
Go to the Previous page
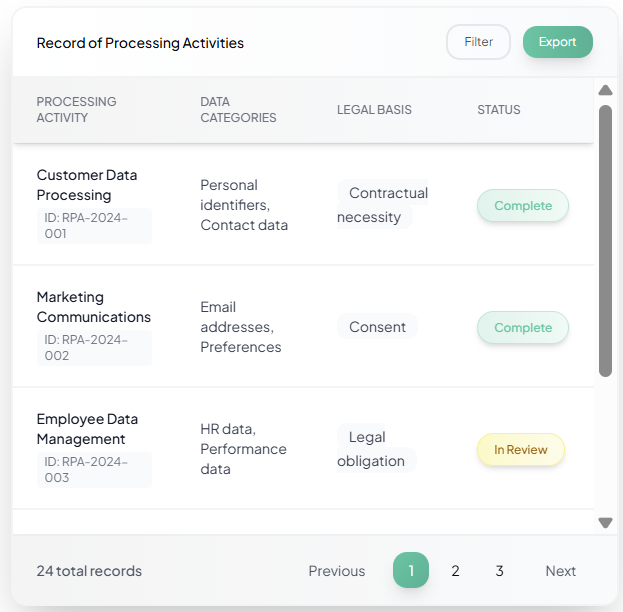point(336,571)
